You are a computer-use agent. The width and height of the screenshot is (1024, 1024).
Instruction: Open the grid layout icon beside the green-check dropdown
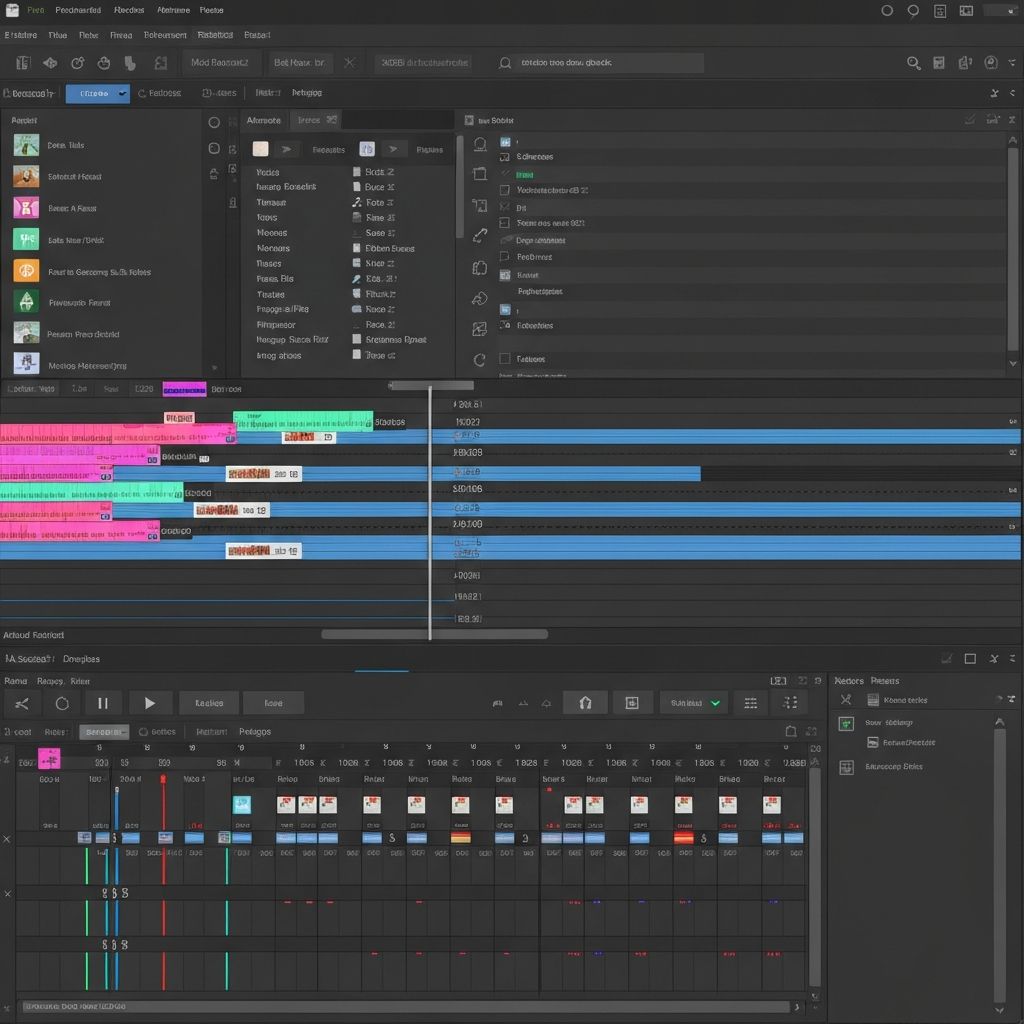coord(751,703)
